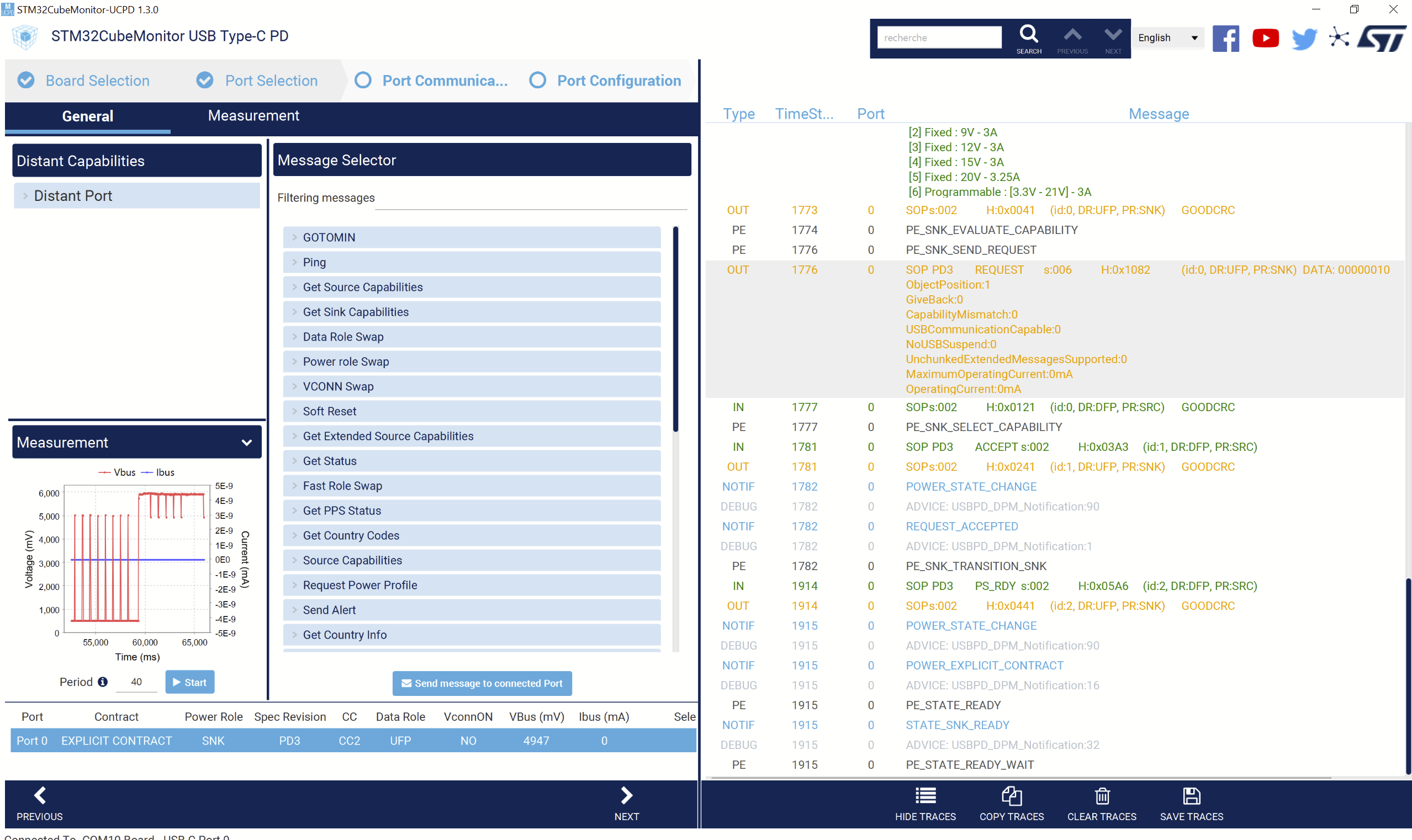Click the Search magnifier icon
Image resolution: width=1412 pixels, height=840 pixels.
pyautogui.click(x=1028, y=34)
